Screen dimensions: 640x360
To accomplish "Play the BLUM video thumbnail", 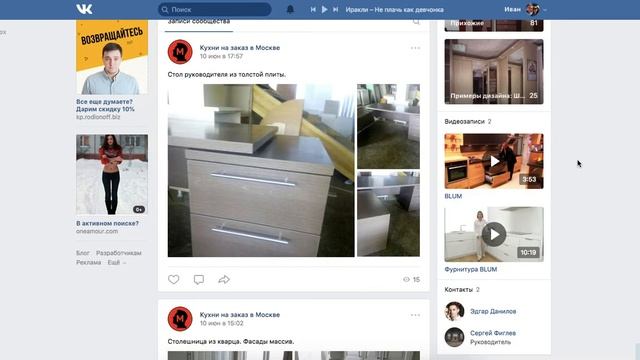I will 494,161.
